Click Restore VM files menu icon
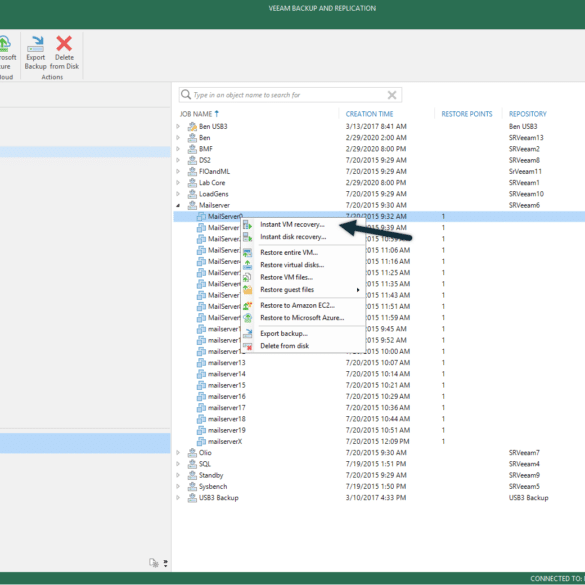 coord(247,277)
